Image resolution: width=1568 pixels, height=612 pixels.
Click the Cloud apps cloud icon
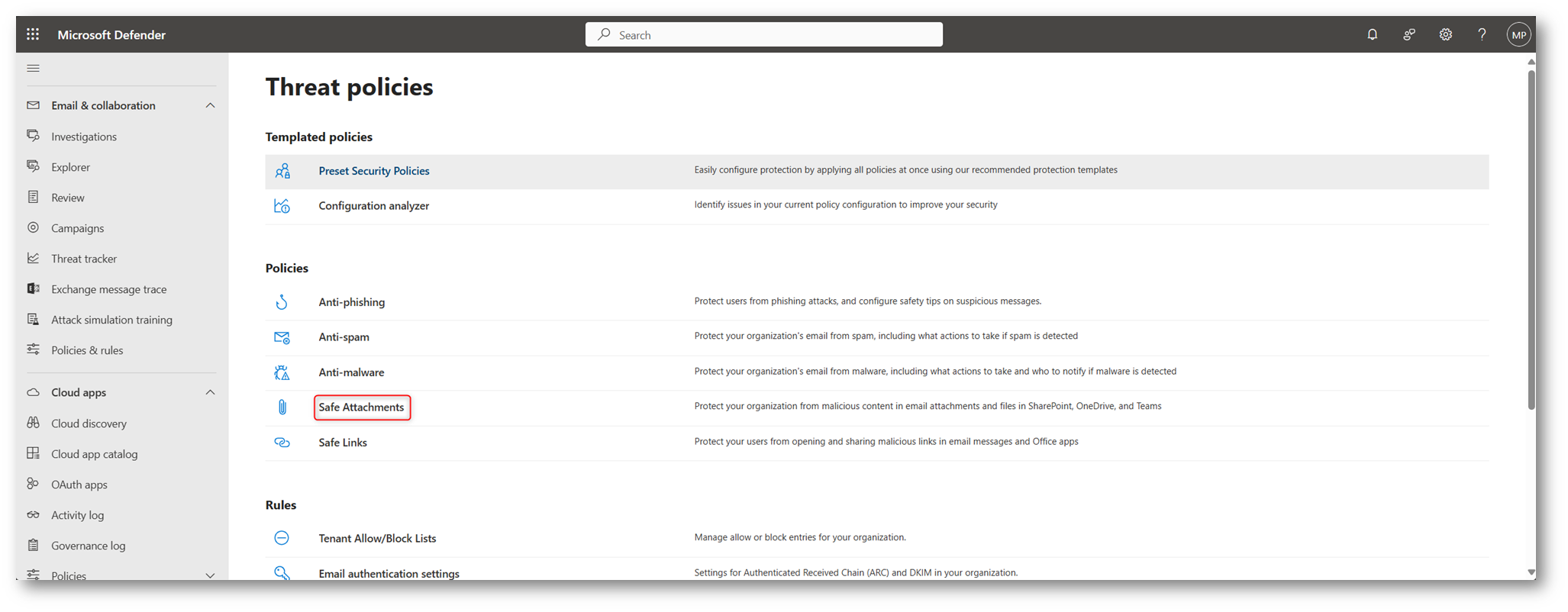(x=33, y=392)
